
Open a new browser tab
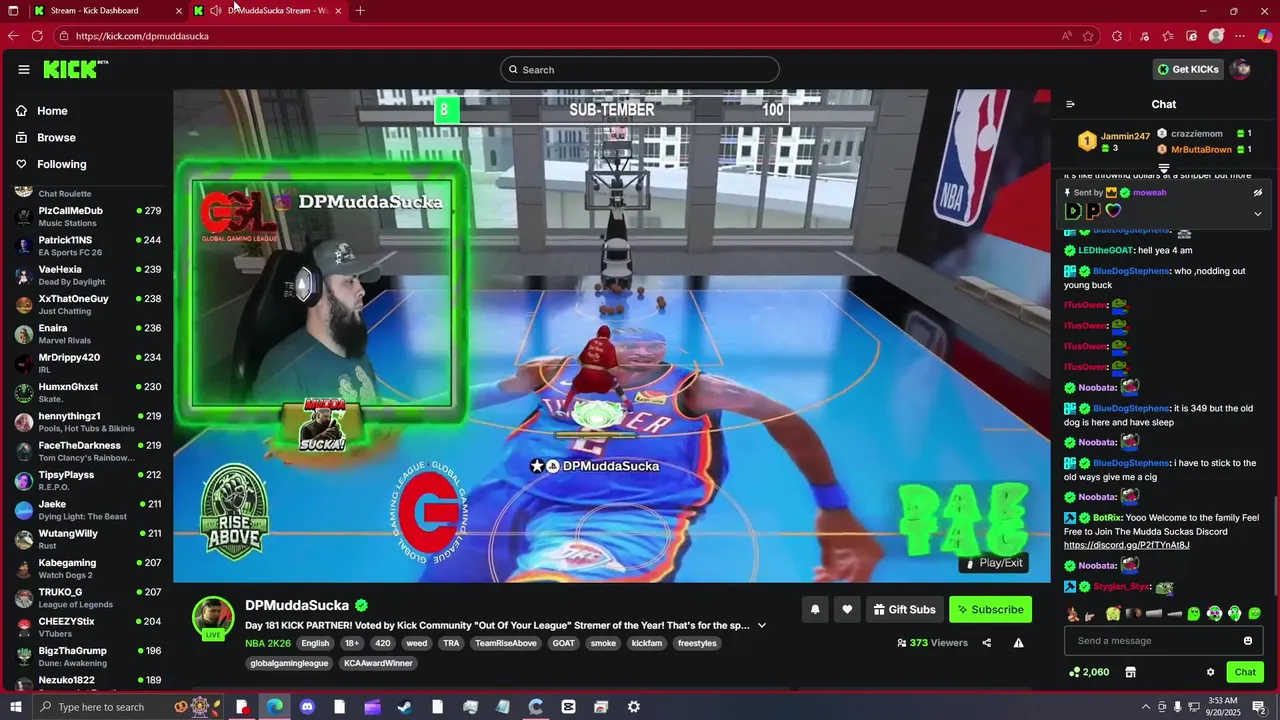click(x=360, y=11)
